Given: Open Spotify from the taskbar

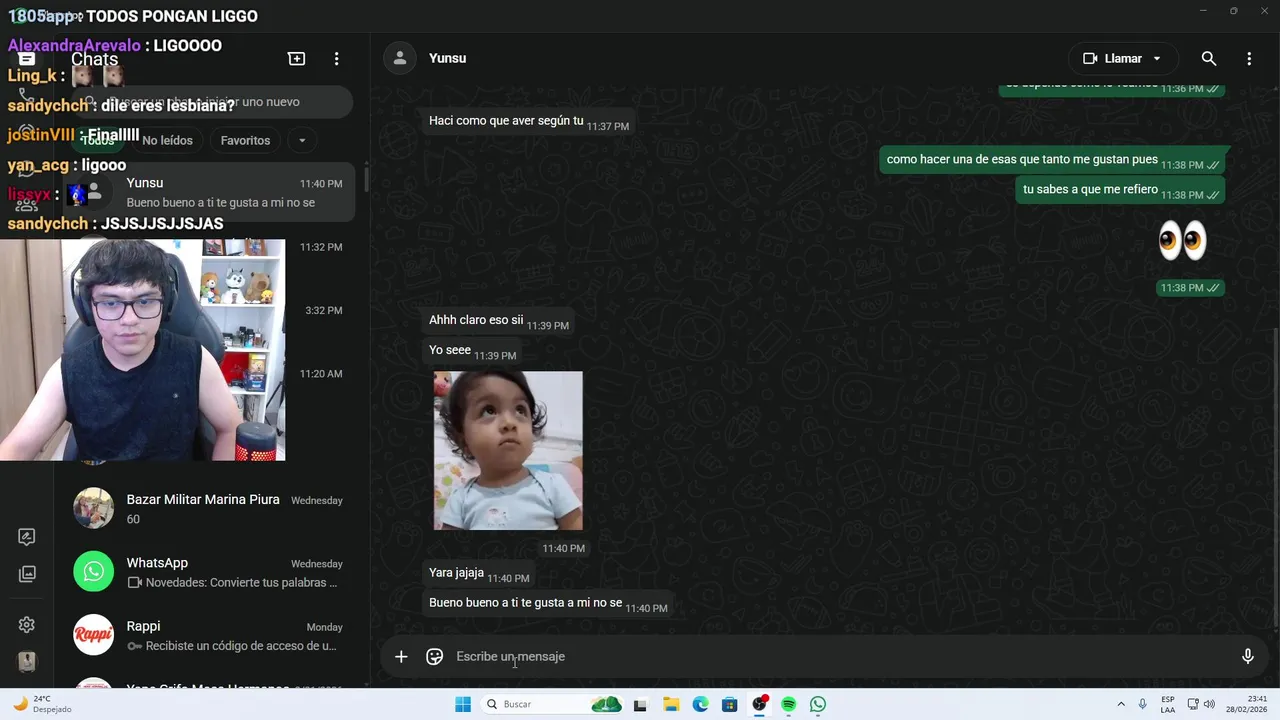Looking at the screenshot, I should 789,704.
